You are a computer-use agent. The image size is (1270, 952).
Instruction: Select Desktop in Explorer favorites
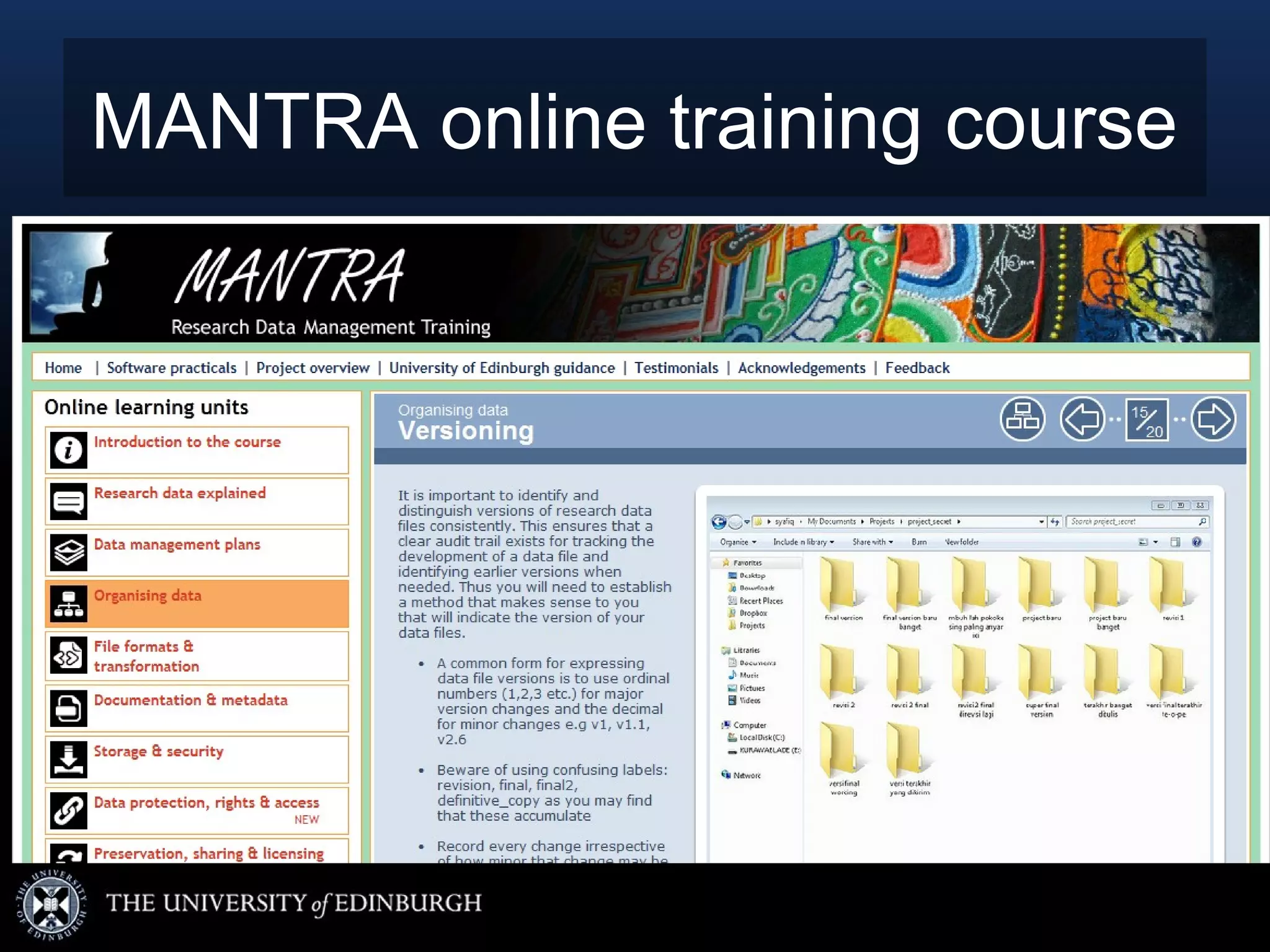(747, 576)
